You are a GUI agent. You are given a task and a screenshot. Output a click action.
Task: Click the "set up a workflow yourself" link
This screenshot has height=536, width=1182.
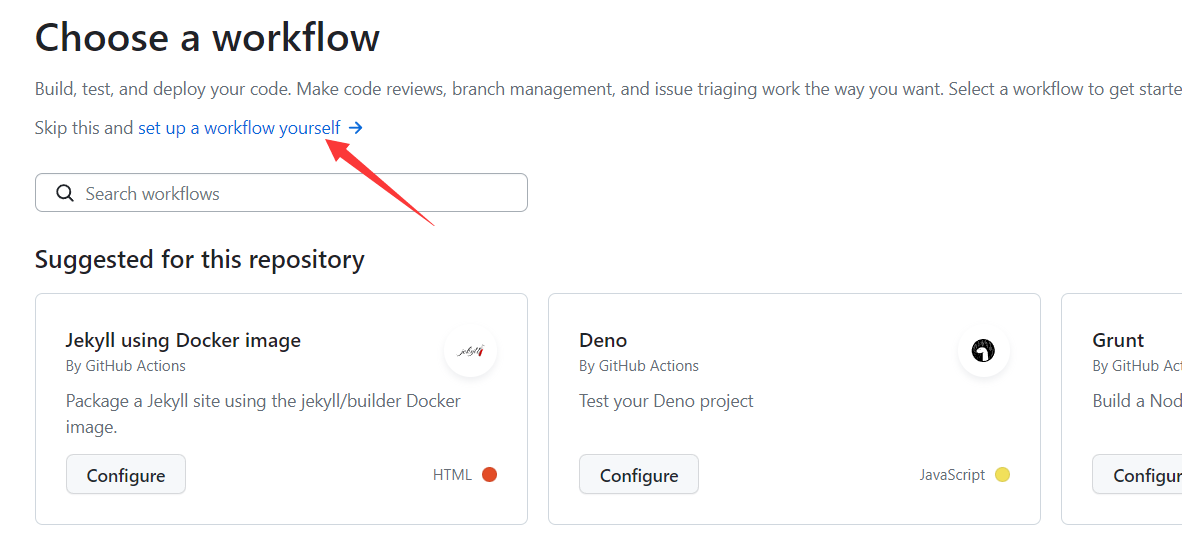coord(239,128)
